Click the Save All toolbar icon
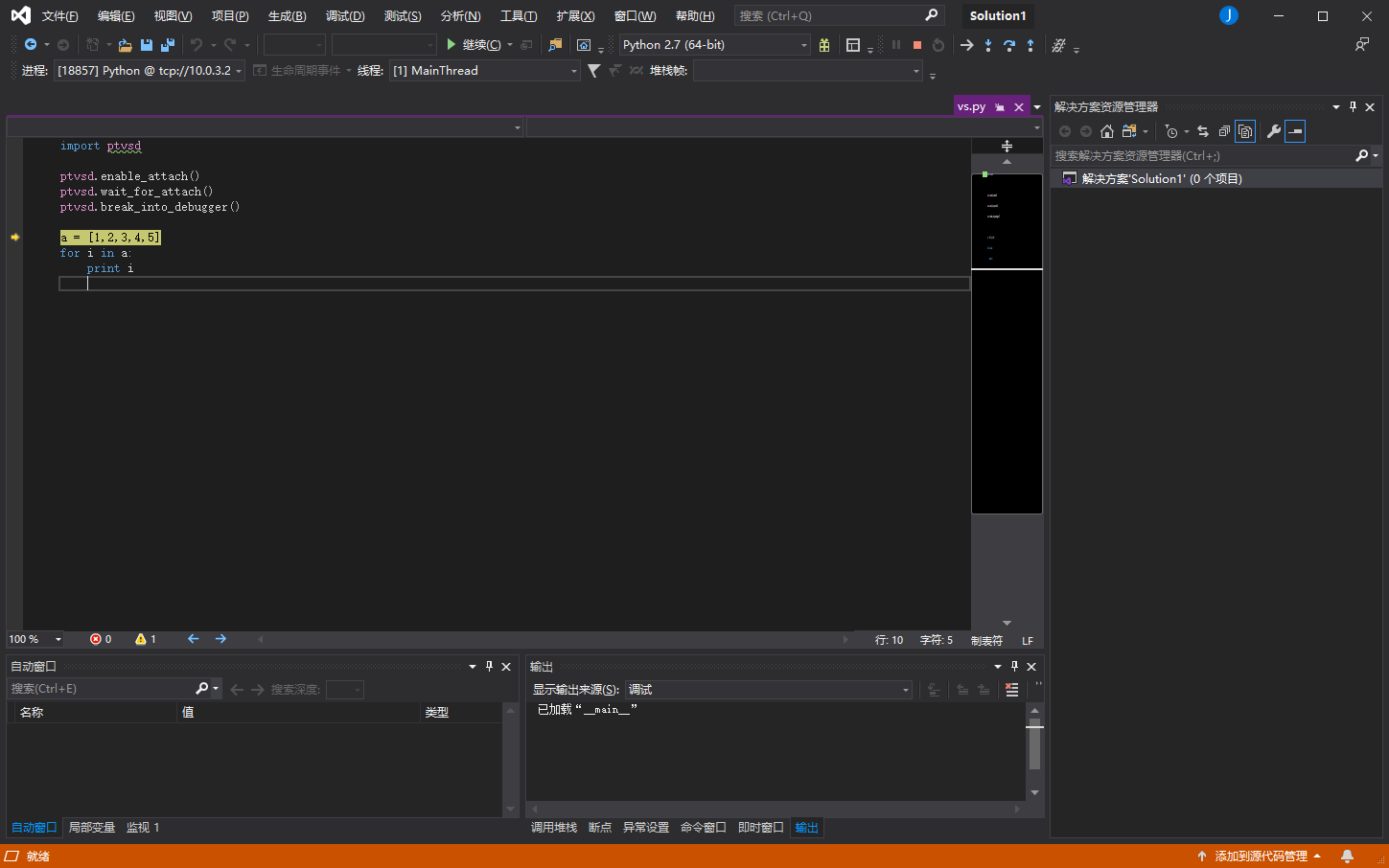This screenshot has width=1389, height=868. 168,45
